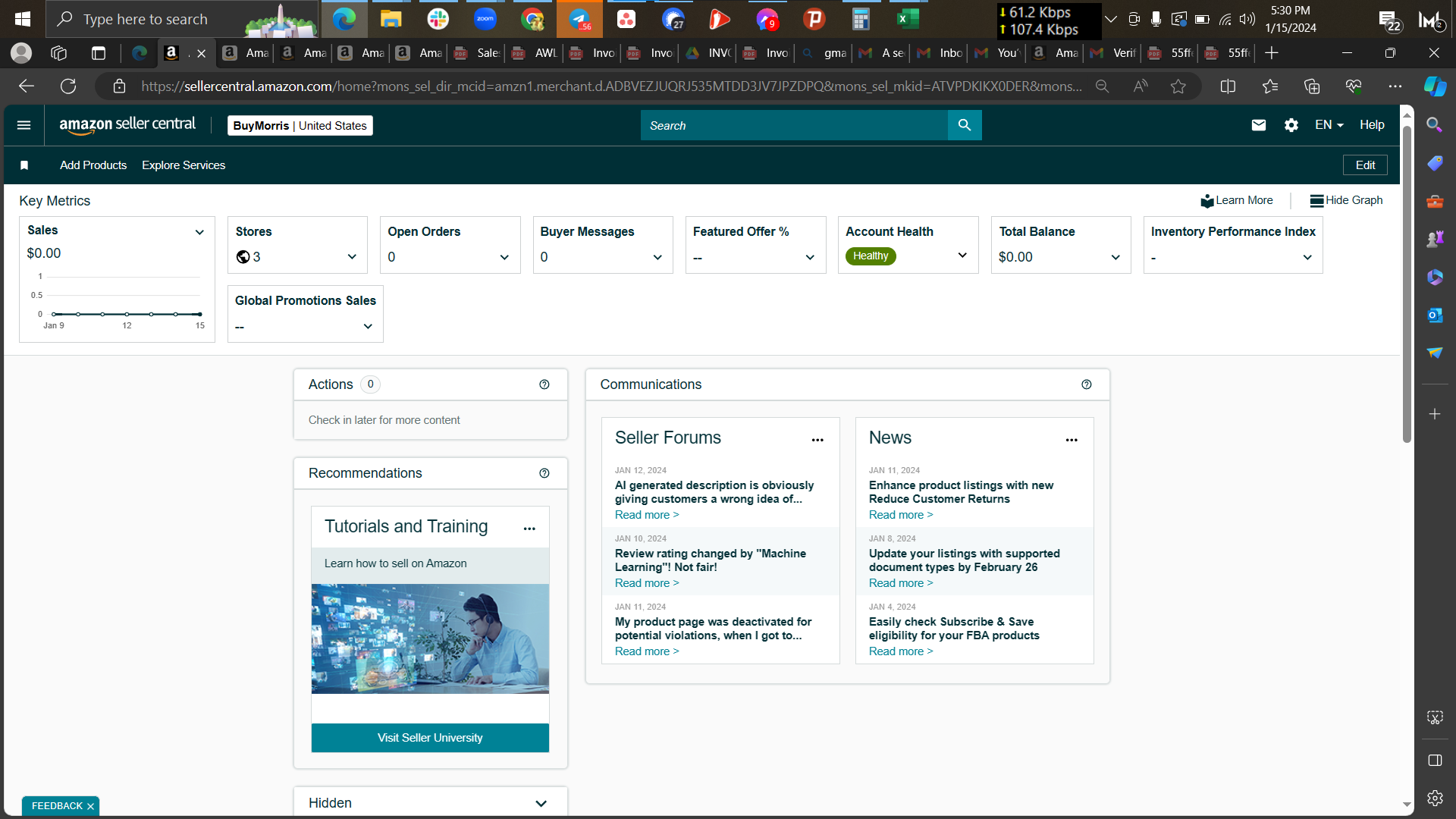Expand the Account Health chevron
The image size is (1456, 819).
962,256
